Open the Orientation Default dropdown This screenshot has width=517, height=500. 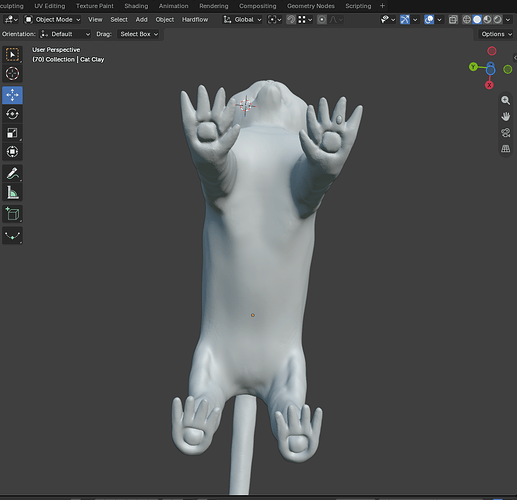(x=65, y=34)
